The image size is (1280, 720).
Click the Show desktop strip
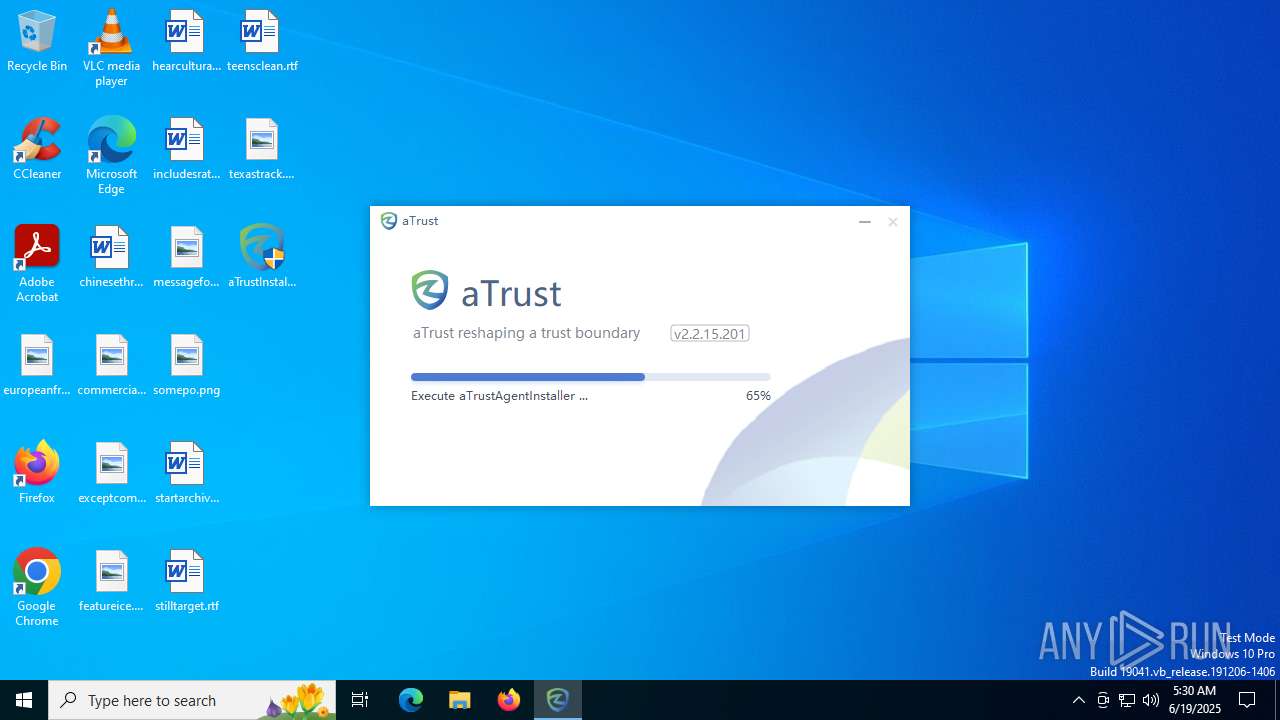click(1277, 700)
